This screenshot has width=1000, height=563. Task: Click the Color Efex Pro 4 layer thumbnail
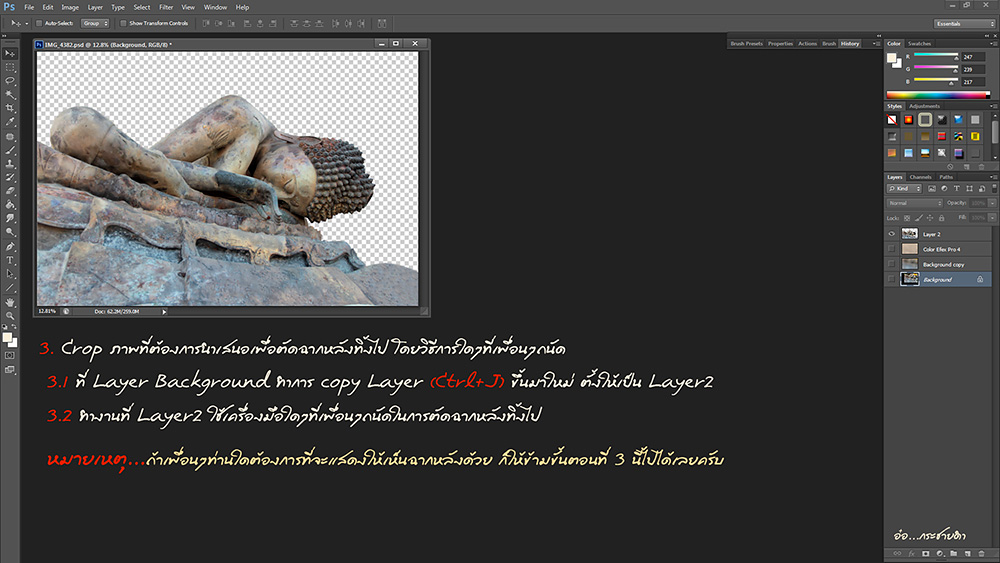pyautogui.click(x=909, y=249)
